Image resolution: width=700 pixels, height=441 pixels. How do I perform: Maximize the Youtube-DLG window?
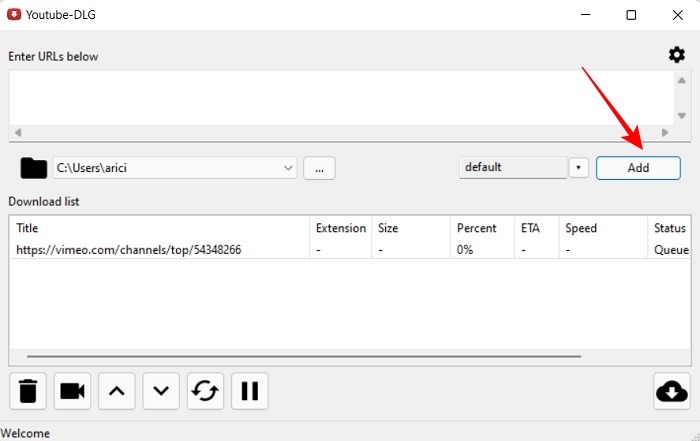point(631,15)
